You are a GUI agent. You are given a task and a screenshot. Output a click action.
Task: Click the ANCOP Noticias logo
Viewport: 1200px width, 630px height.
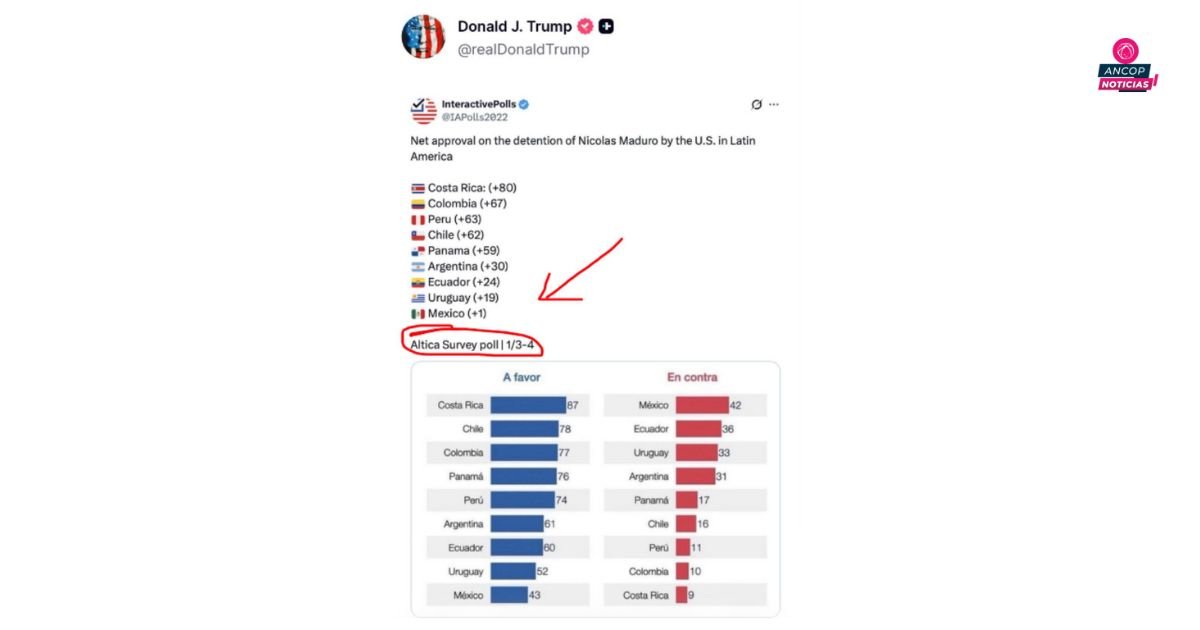[x=1127, y=67]
